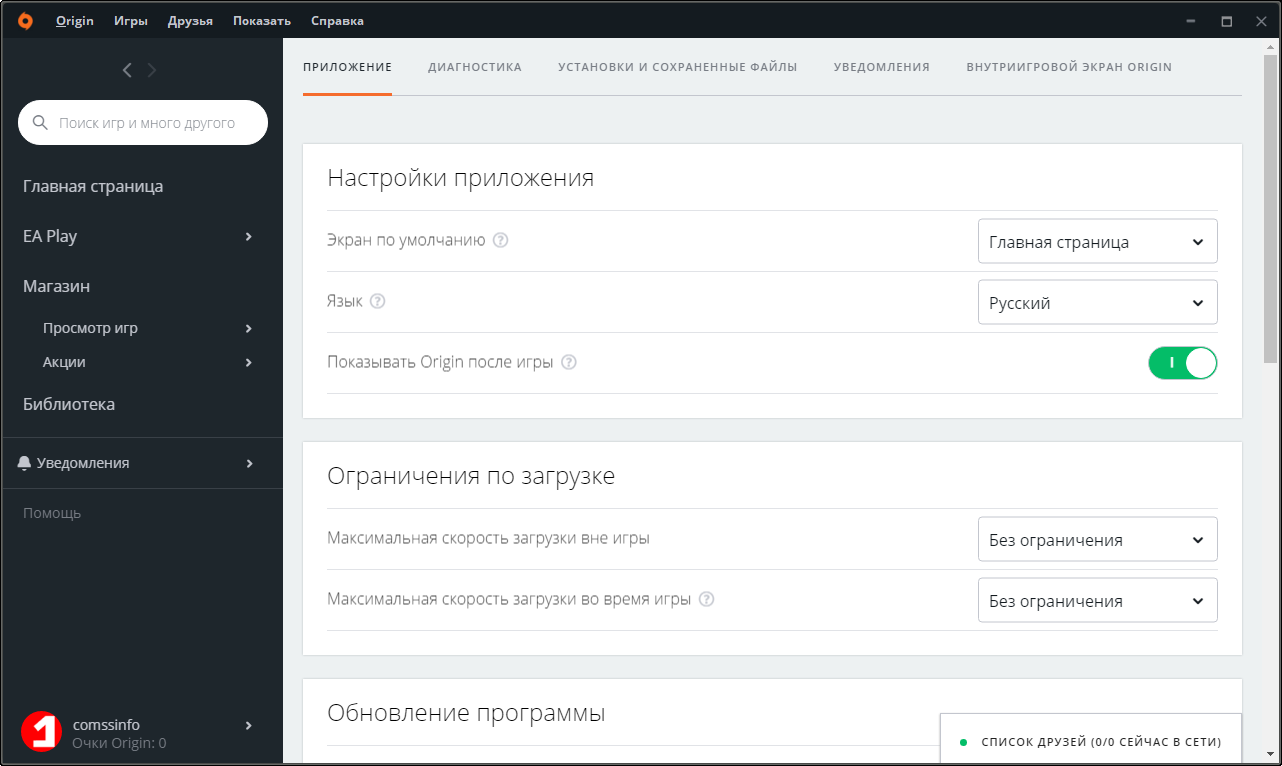Click the green online status dot
This screenshot has width=1282, height=766.
pyautogui.click(x=963, y=742)
